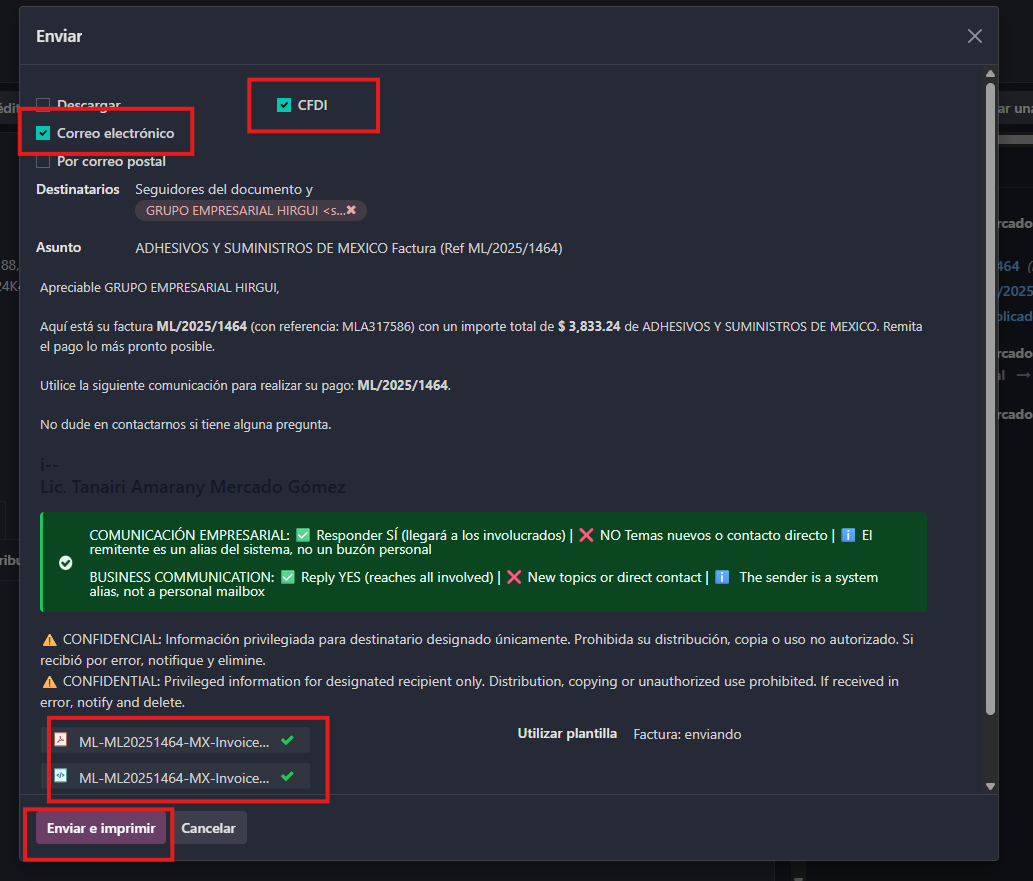Click scrollbar down arrow in dialog

click(x=990, y=786)
